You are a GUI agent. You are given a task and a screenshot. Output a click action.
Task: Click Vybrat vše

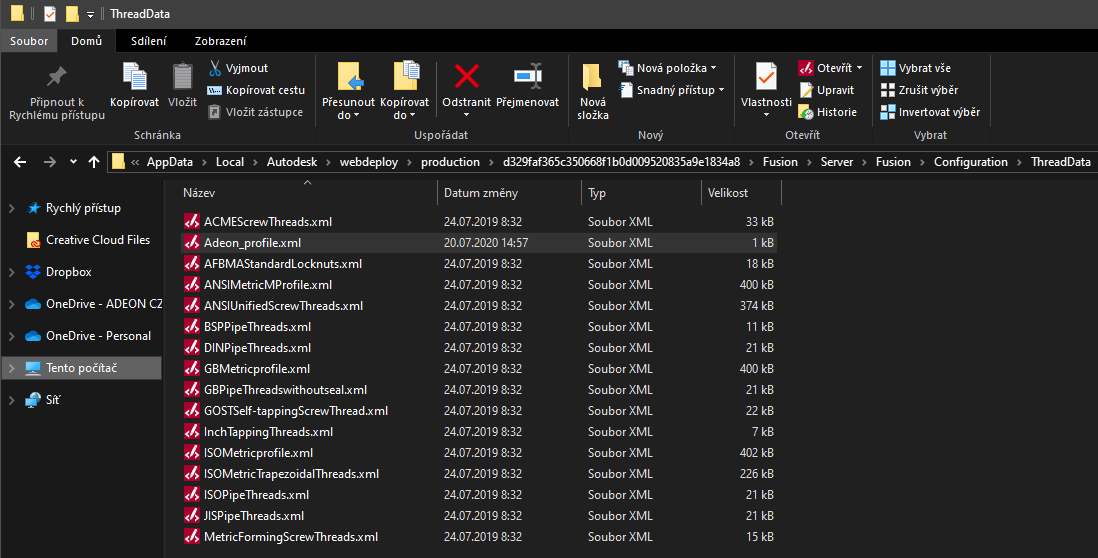(x=915, y=68)
